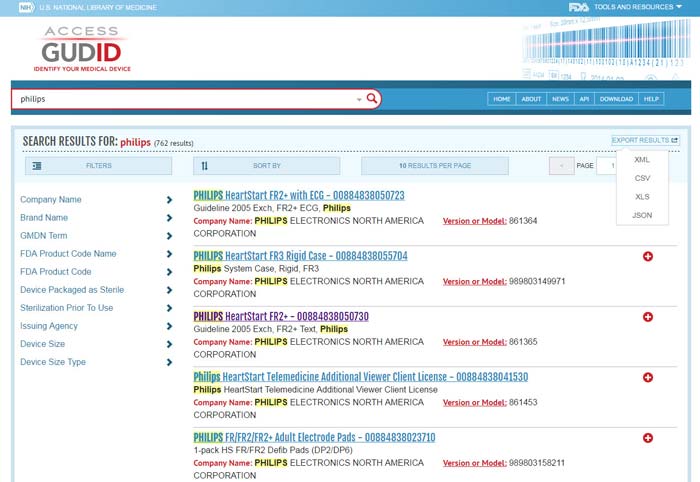Export results as XML
The image size is (700, 482).
tap(642, 160)
